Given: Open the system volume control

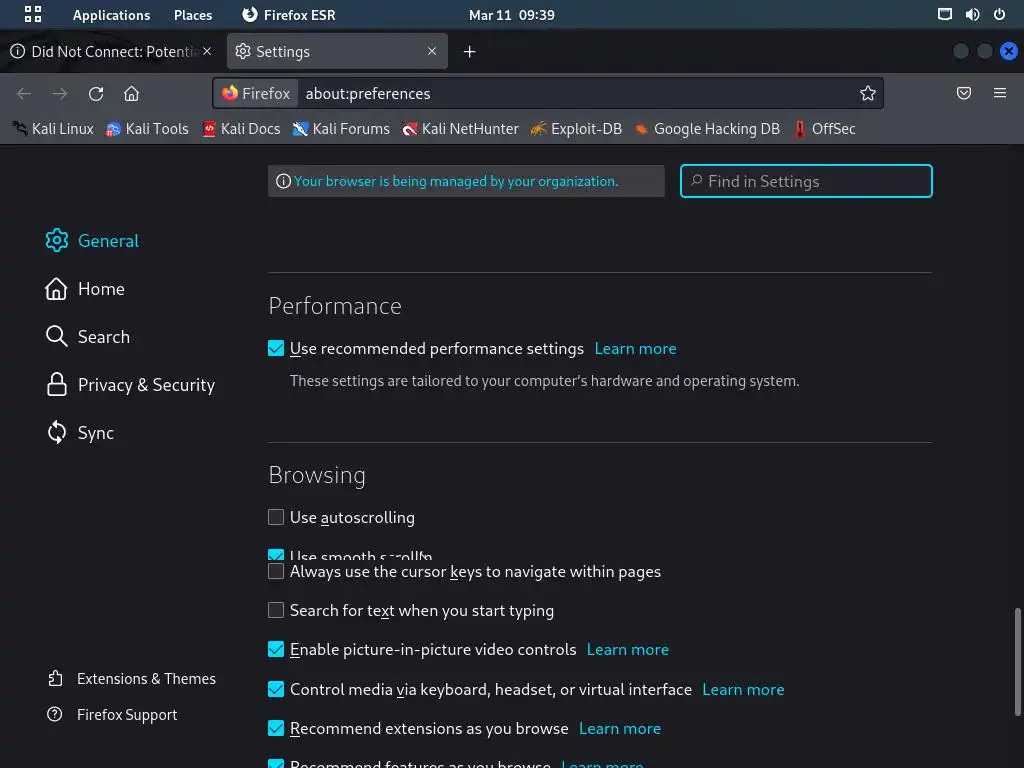Looking at the screenshot, I should tap(972, 15).
